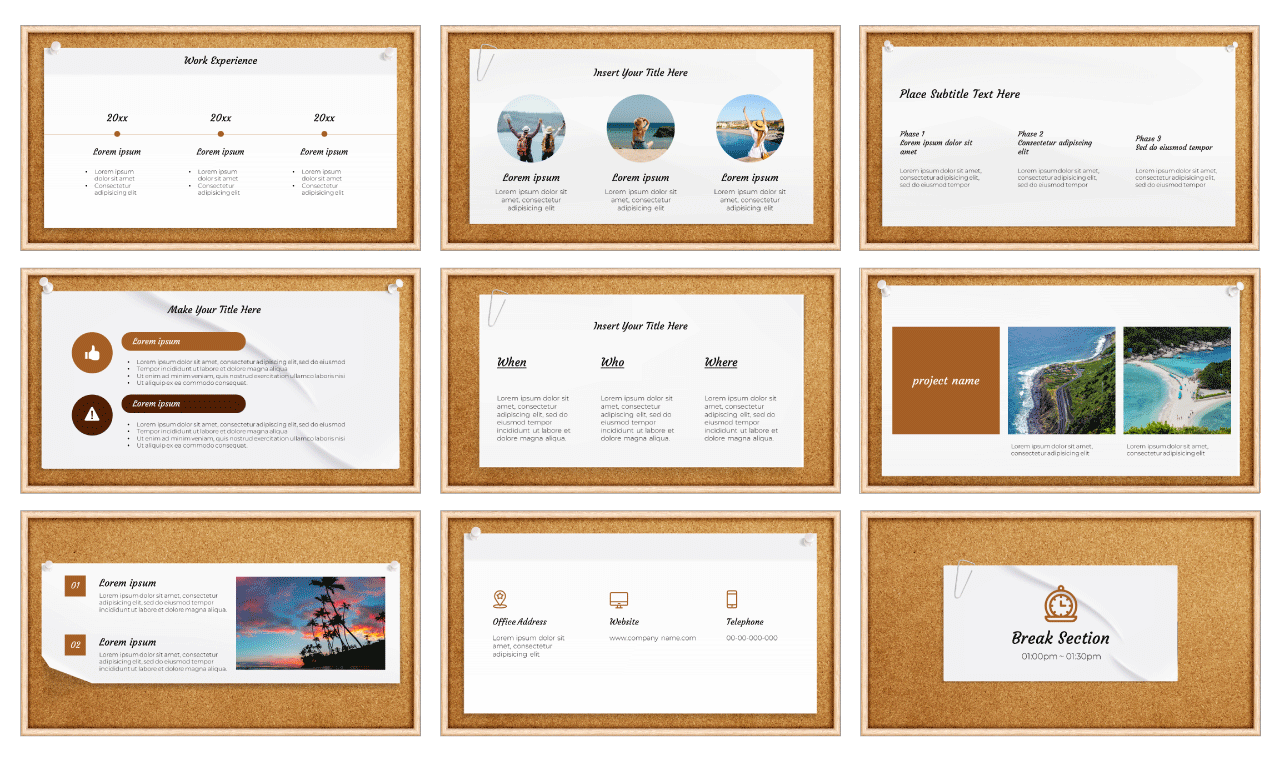The height and width of the screenshot is (760, 1280).
Task: Click the Phase 1 heading text
Action: [x=911, y=134]
